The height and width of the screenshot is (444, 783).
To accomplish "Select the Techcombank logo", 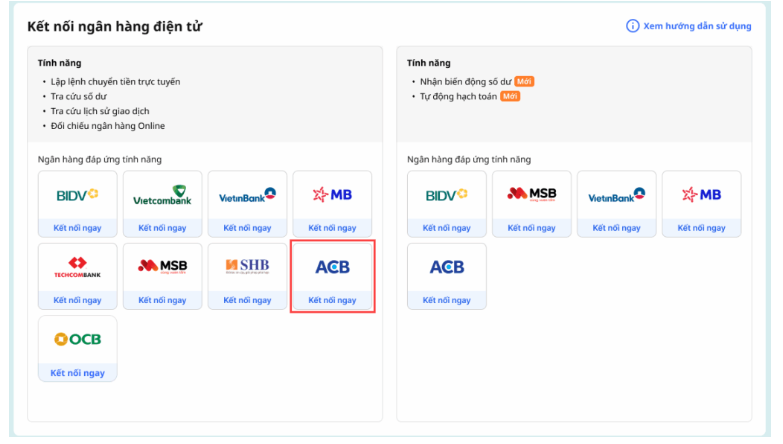I will [77, 267].
